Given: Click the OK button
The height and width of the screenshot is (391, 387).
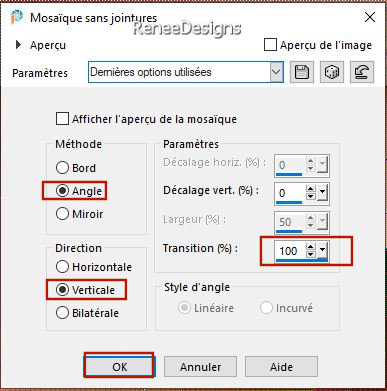Looking at the screenshot, I should point(119,367).
